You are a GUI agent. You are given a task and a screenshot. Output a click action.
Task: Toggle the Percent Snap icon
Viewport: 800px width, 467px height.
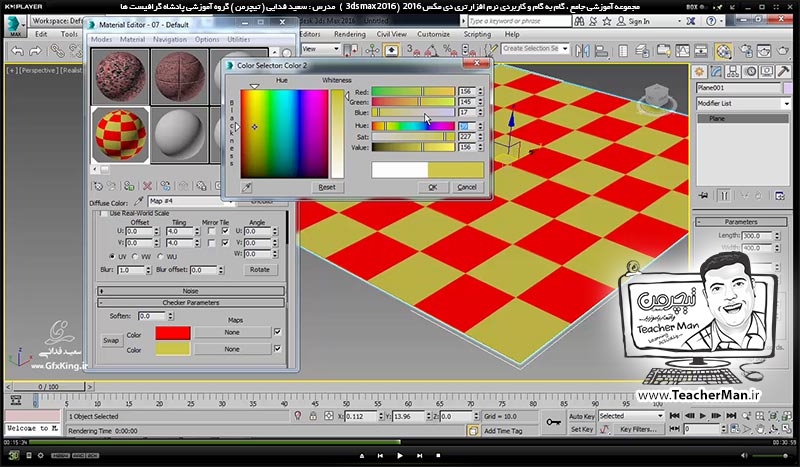[x=449, y=50]
